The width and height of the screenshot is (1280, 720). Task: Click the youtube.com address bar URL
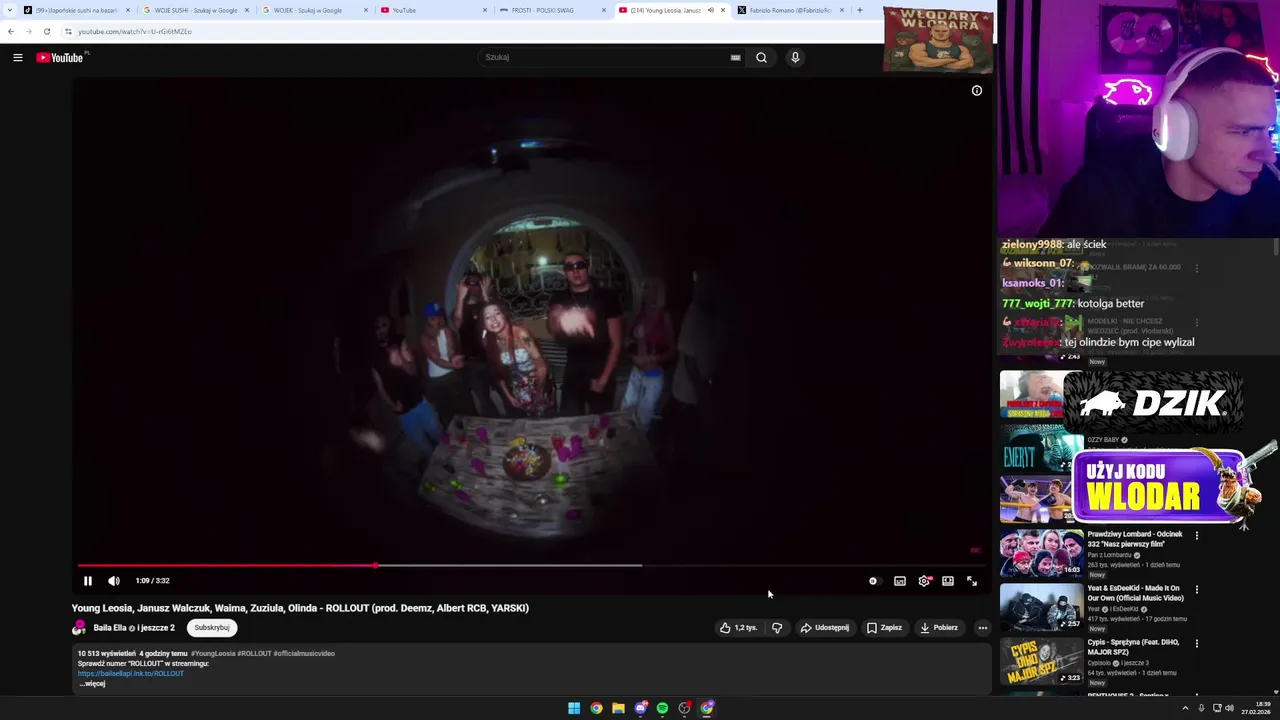(x=135, y=31)
